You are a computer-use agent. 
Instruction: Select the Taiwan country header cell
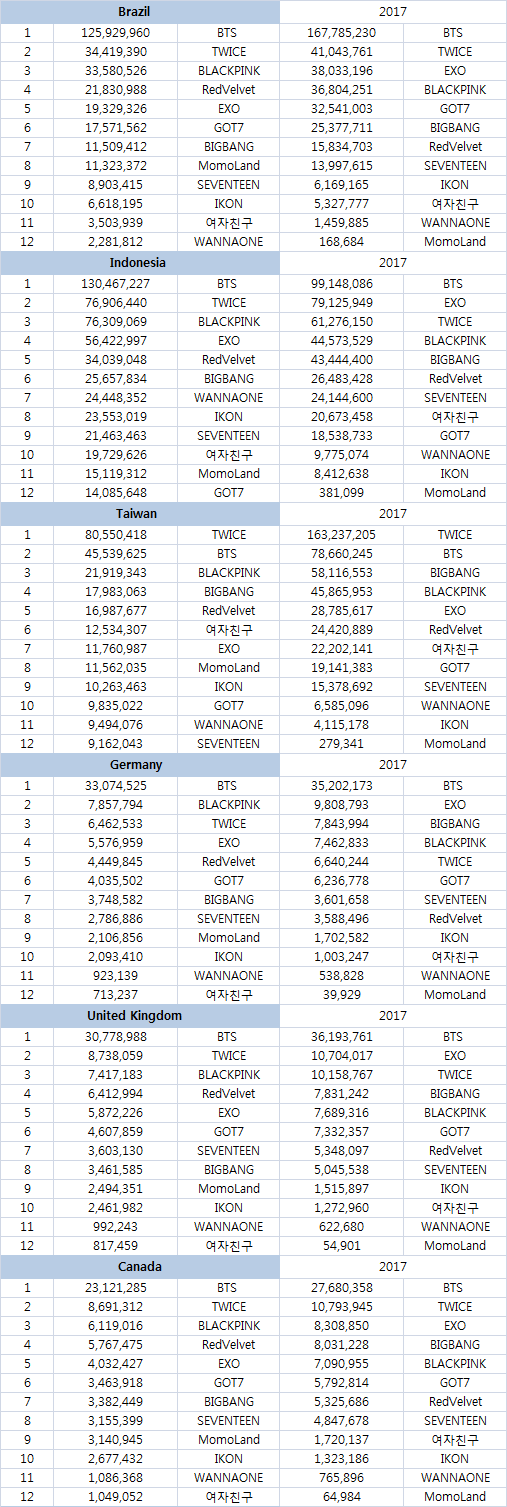click(x=141, y=515)
